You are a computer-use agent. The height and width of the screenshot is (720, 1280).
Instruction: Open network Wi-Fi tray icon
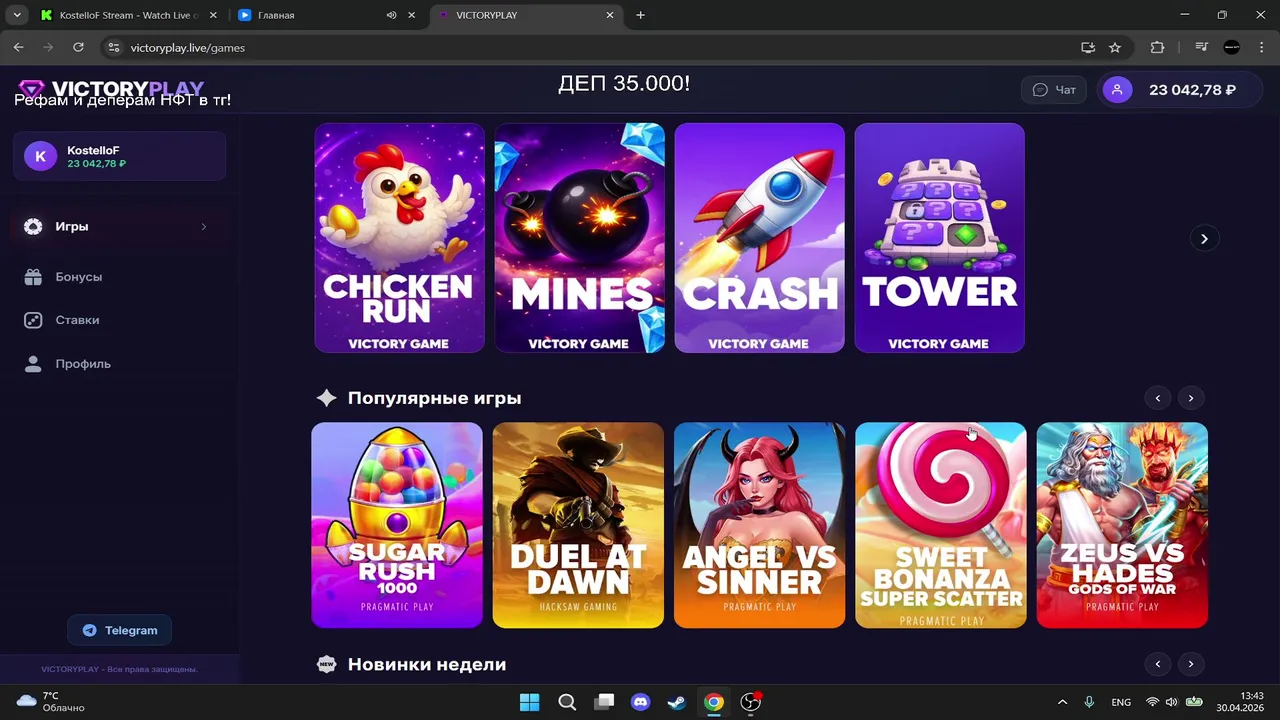(x=1152, y=702)
